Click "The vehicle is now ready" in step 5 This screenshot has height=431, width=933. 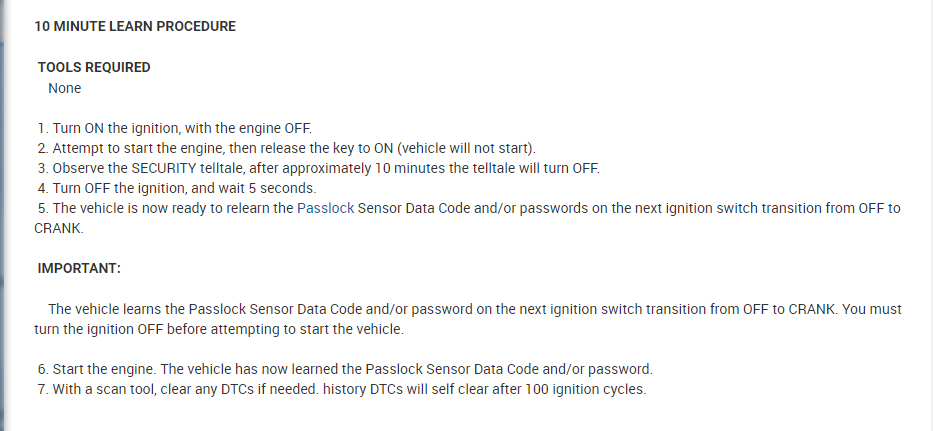click(130, 208)
